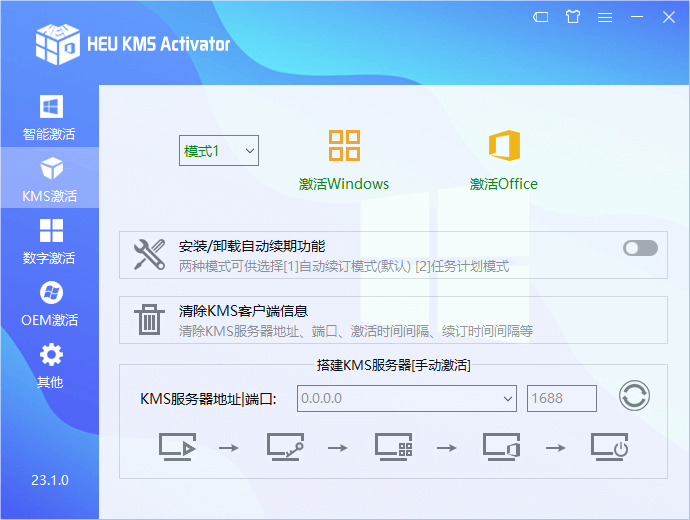
Task: Click the KMS服务器地址|端口 label
Action: click(208, 399)
